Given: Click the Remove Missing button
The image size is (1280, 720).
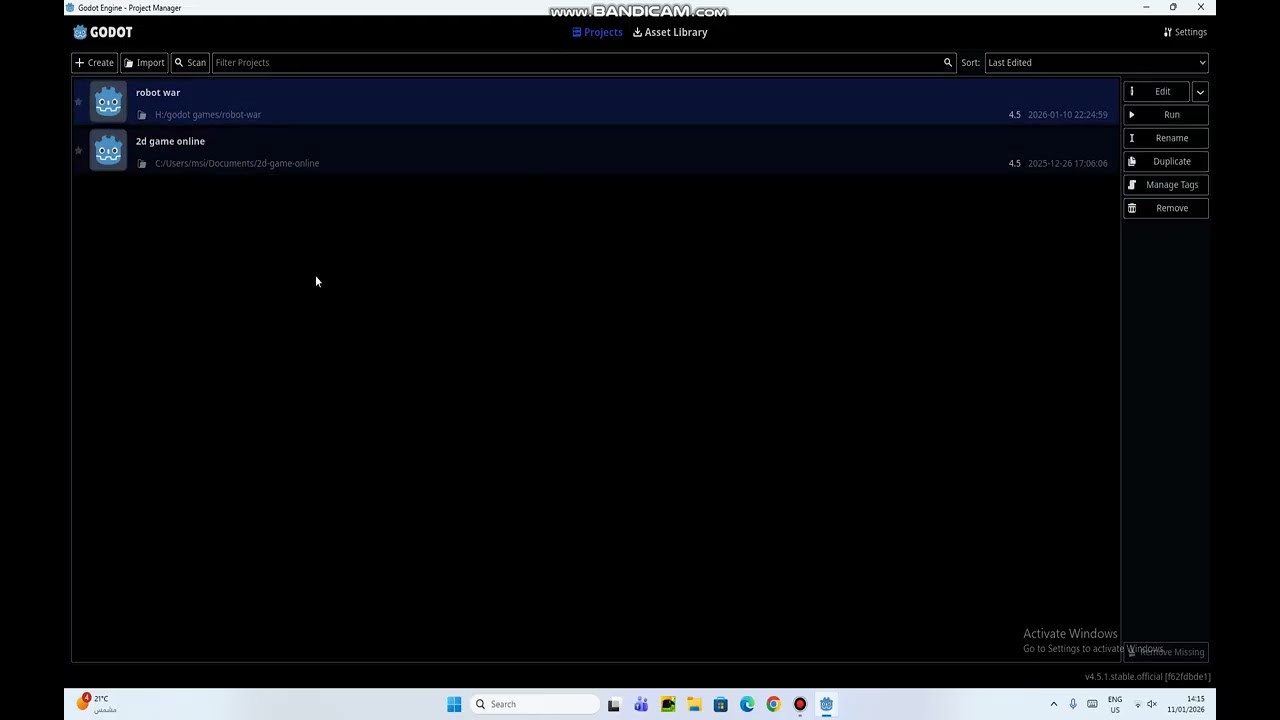Looking at the screenshot, I should coord(1166,652).
